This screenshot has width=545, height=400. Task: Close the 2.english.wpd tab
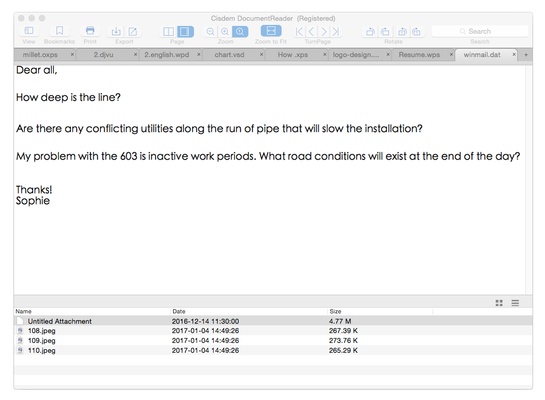click(198, 55)
